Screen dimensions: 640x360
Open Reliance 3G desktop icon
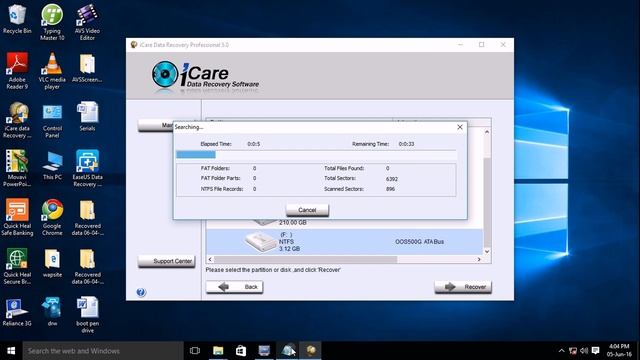point(17,312)
